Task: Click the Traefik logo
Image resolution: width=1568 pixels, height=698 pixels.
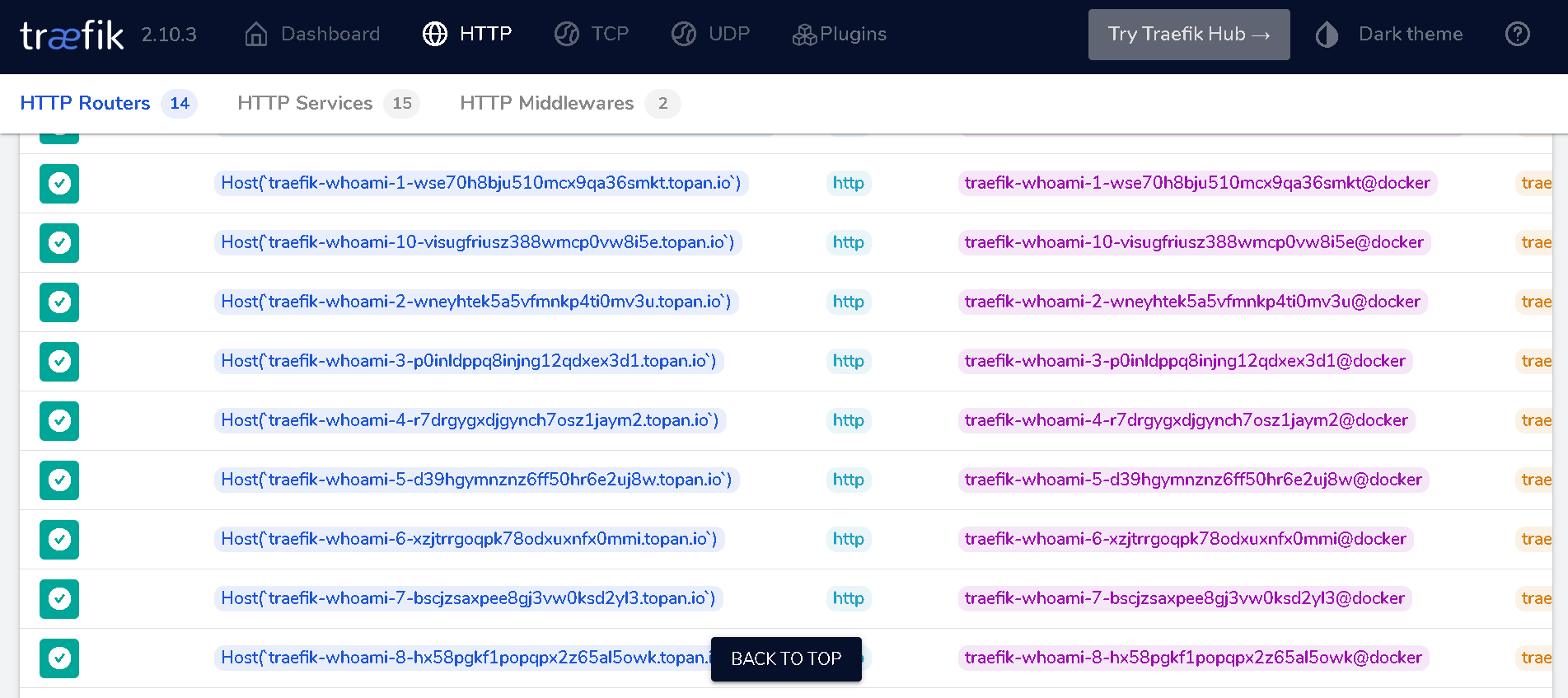Action: click(x=72, y=35)
